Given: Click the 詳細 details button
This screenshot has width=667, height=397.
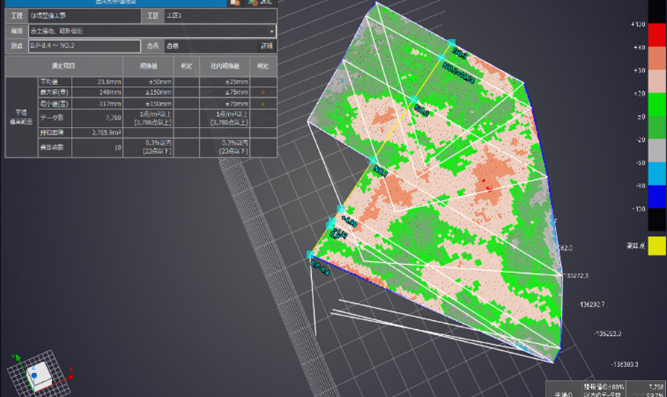Looking at the screenshot, I should pos(267,46).
